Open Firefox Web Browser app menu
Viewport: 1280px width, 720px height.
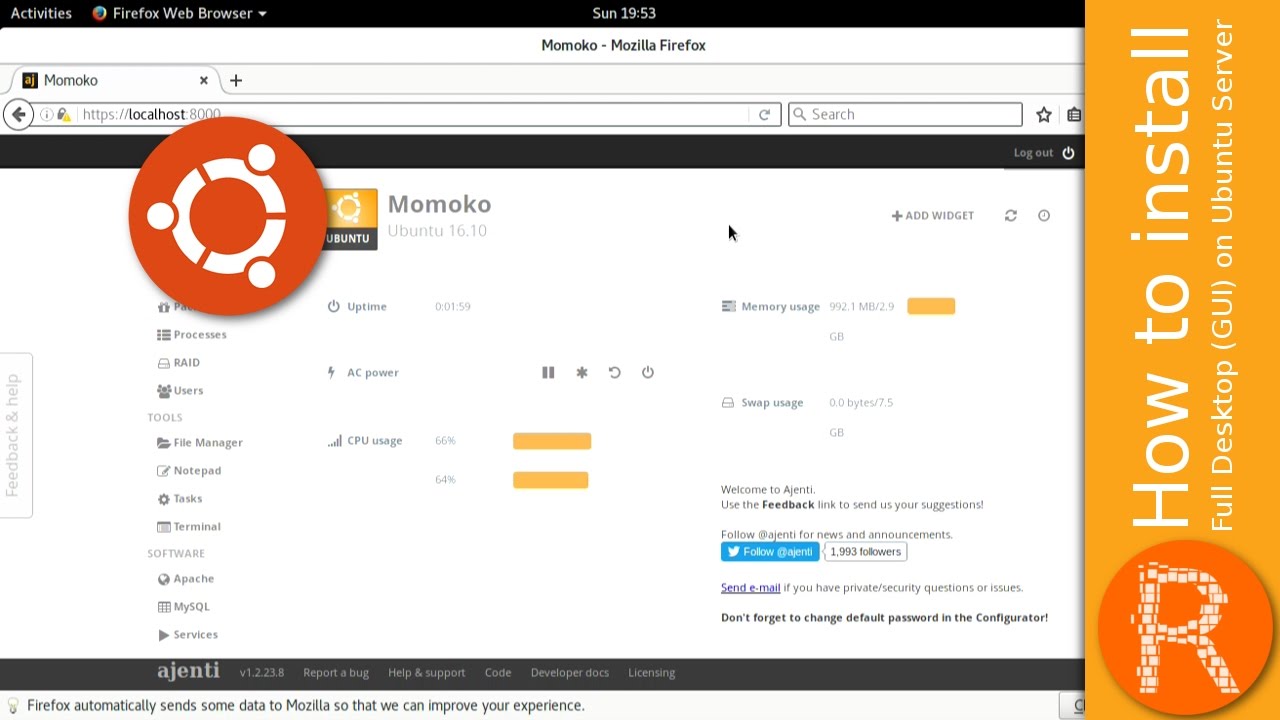[x=179, y=13]
